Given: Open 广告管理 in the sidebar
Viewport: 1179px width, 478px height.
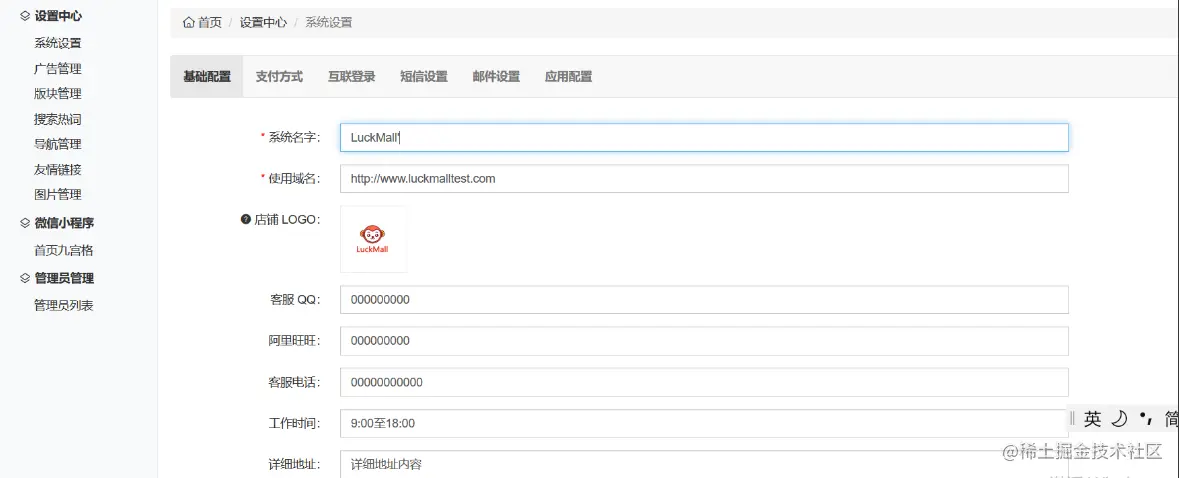Looking at the screenshot, I should point(58,68).
